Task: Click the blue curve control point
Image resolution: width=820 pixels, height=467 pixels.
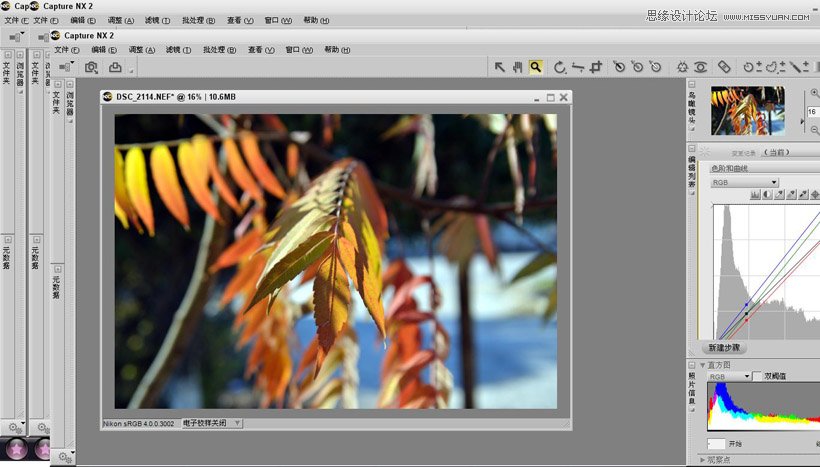Action: (x=746, y=304)
